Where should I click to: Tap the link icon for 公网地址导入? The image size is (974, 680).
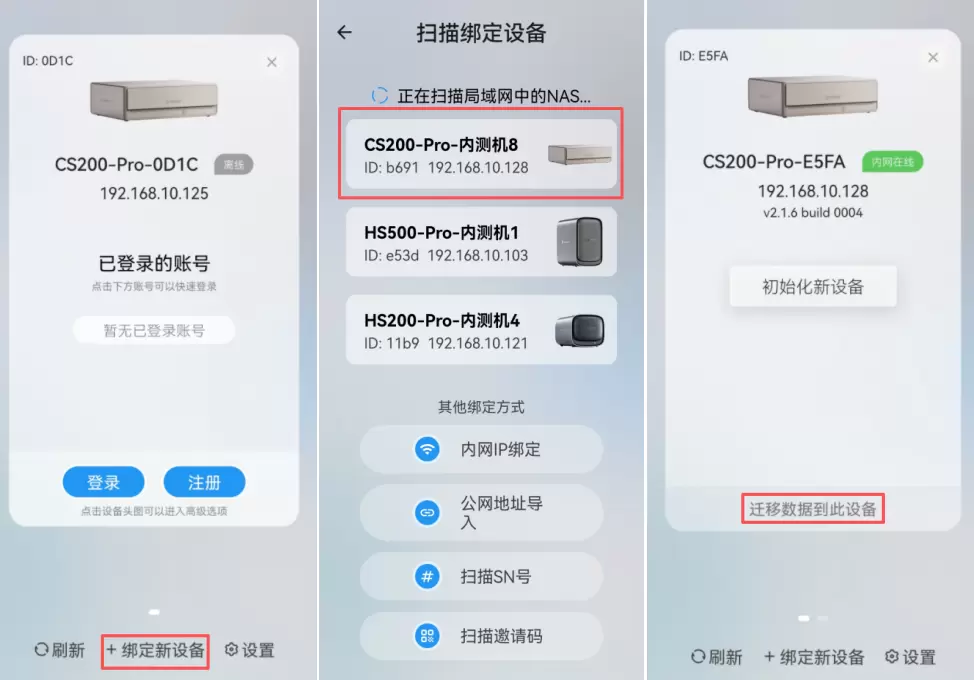pyautogui.click(x=427, y=512)
